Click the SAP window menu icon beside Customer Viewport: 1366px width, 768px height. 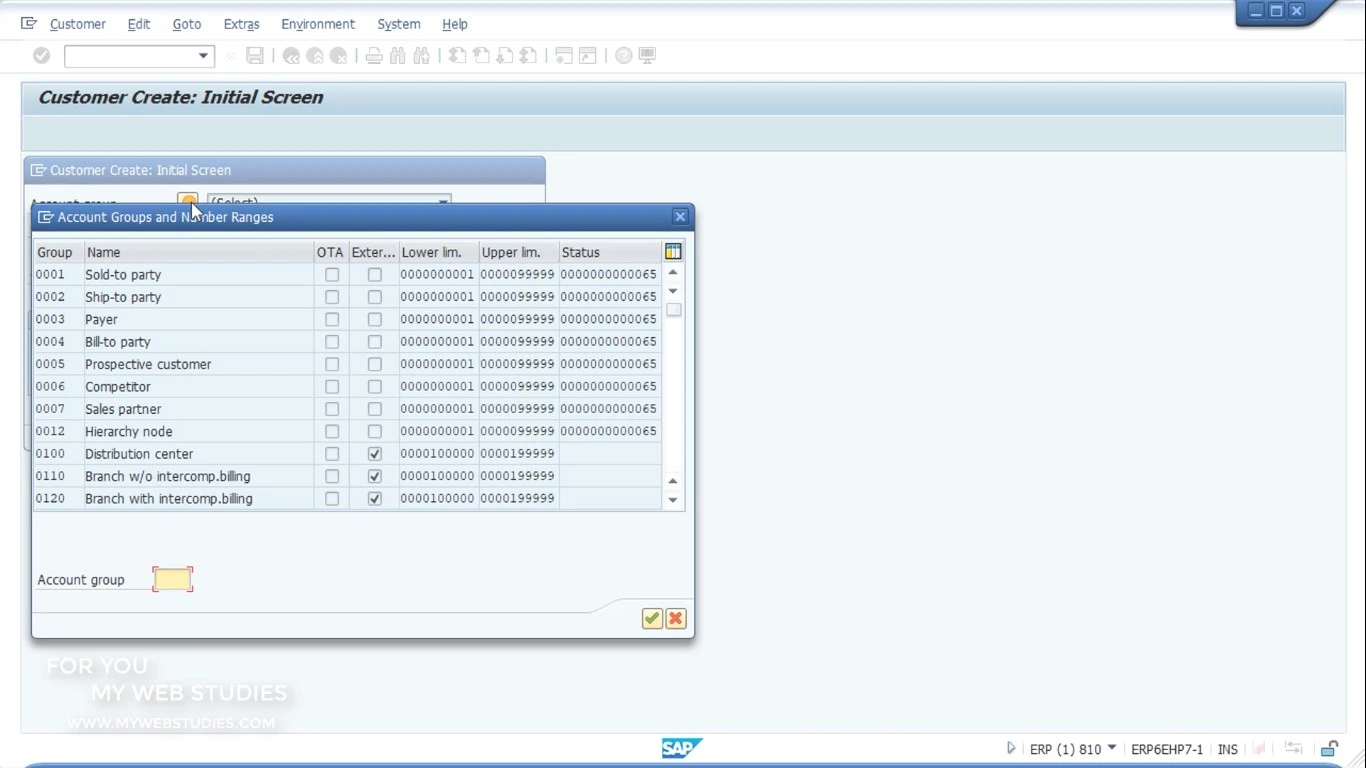[29, 23]
